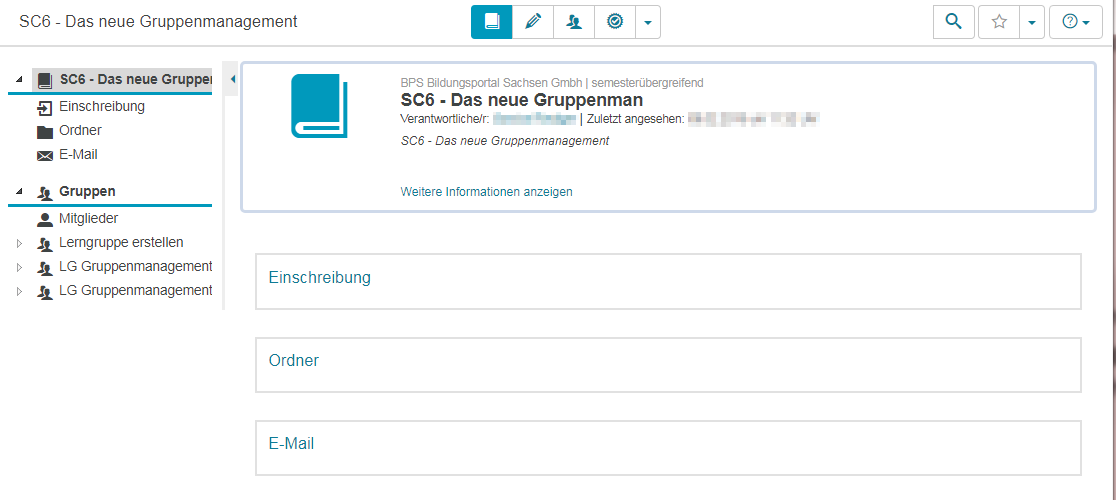Open the assessment badge icon in toolbar
The width and height of the screenshot is (1116, 500).
coord(615,22)
